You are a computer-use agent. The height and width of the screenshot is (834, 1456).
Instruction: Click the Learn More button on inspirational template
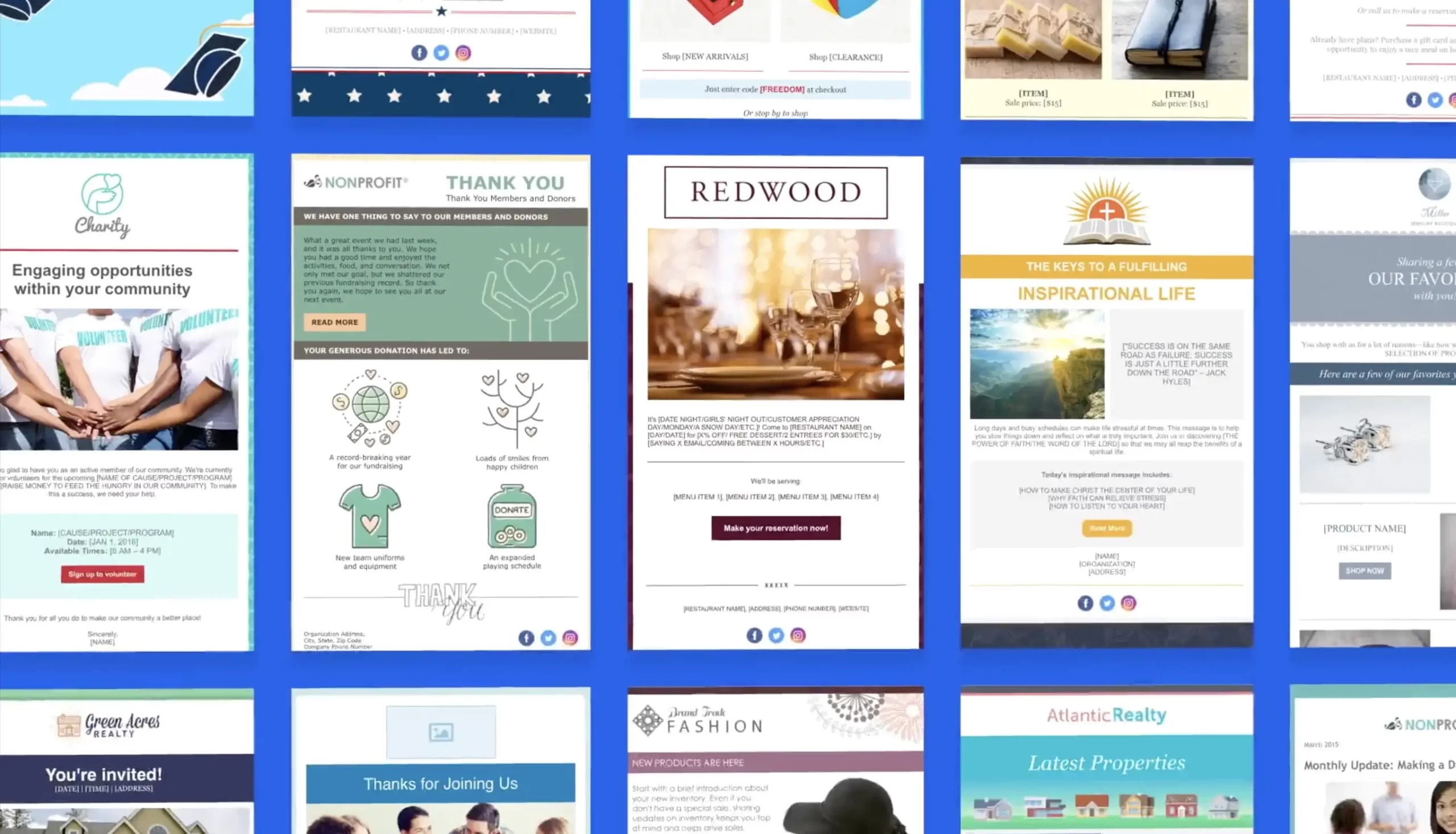[1106, 528]
